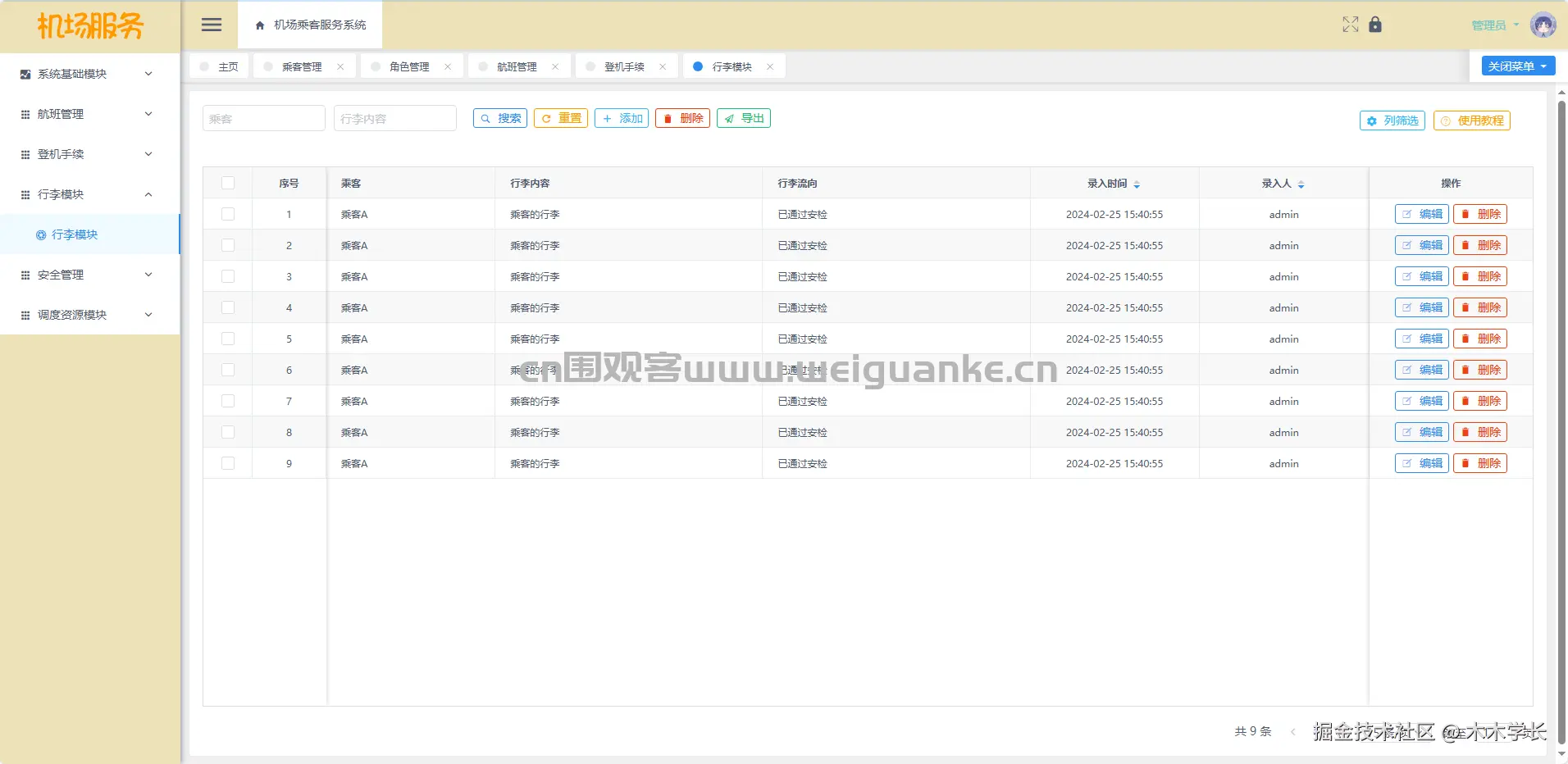The image size is (1568, 764).
Task: Delete row 8 with 删除 button
Action: point(1480,433)
